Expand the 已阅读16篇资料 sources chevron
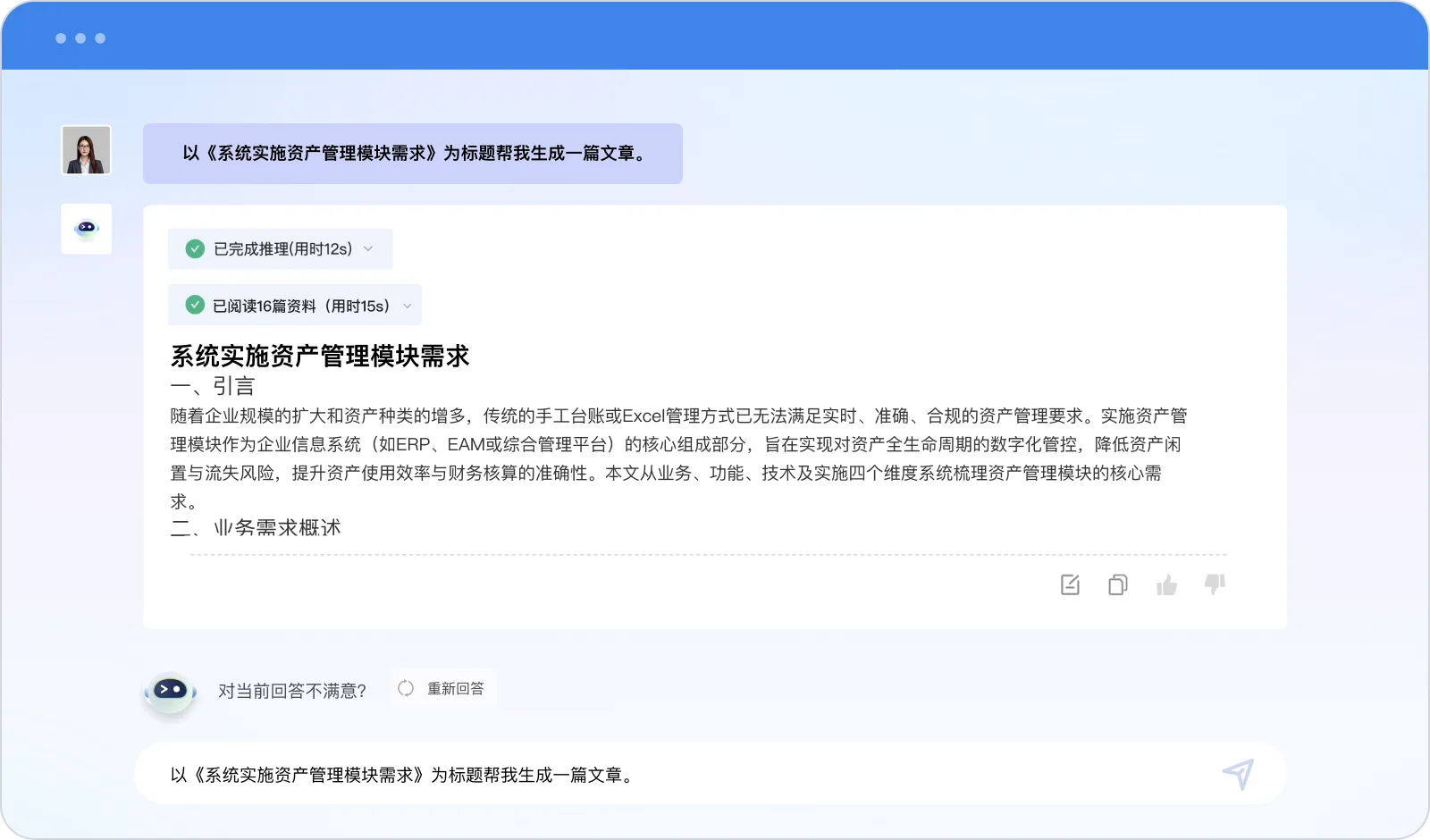 pyautogui.click(x=408, y=306)
